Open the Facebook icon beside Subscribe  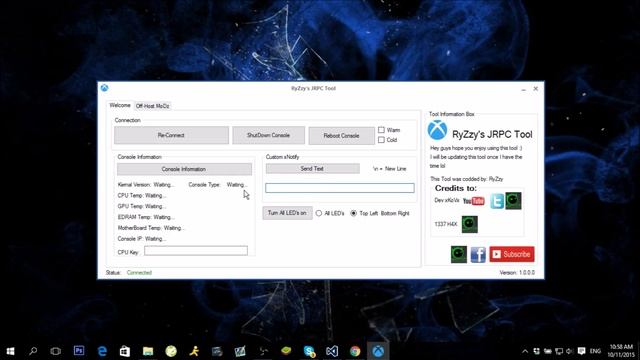coord(478,255)
